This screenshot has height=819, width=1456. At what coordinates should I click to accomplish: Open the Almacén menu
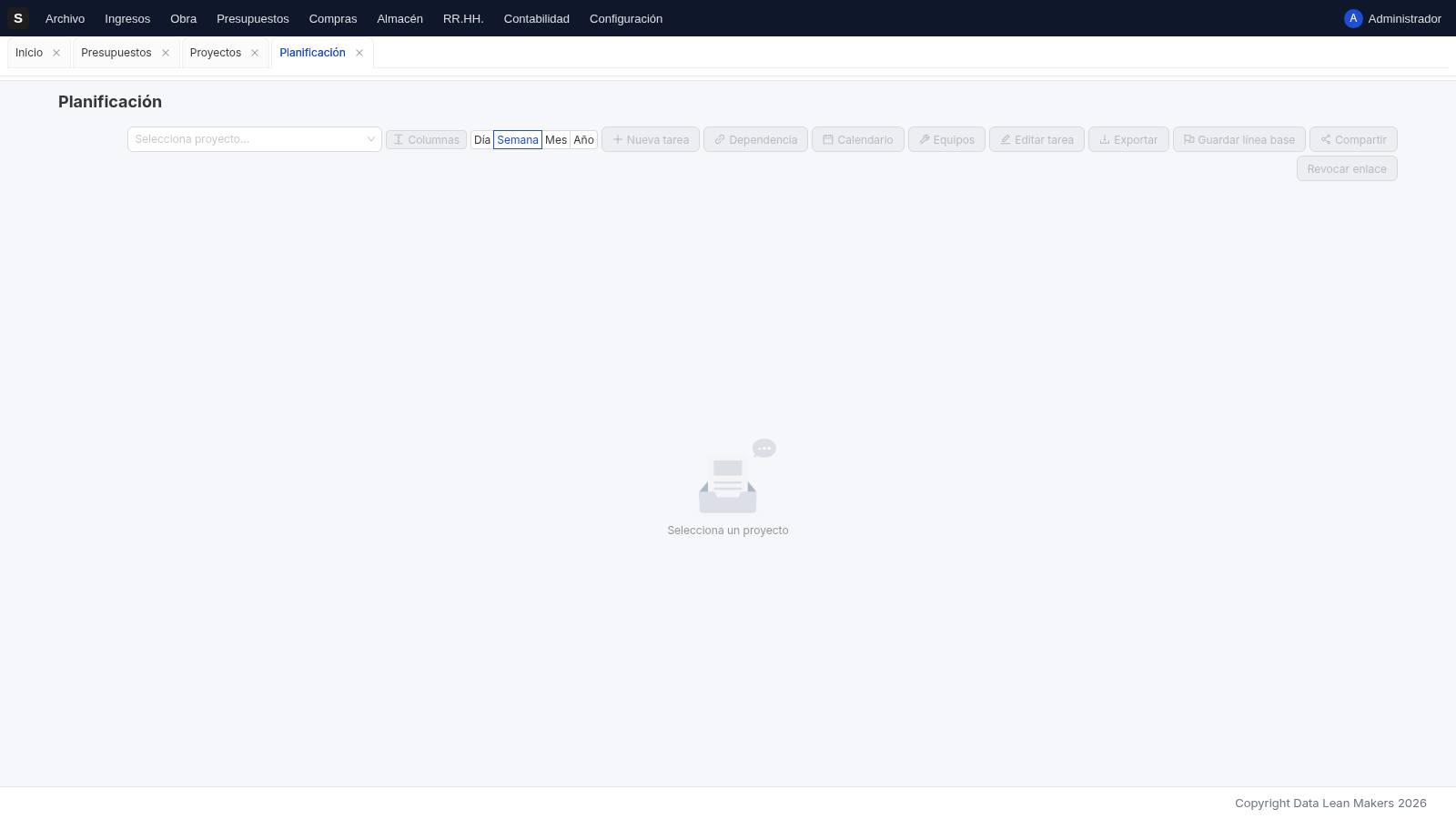(x=399, y=18)
